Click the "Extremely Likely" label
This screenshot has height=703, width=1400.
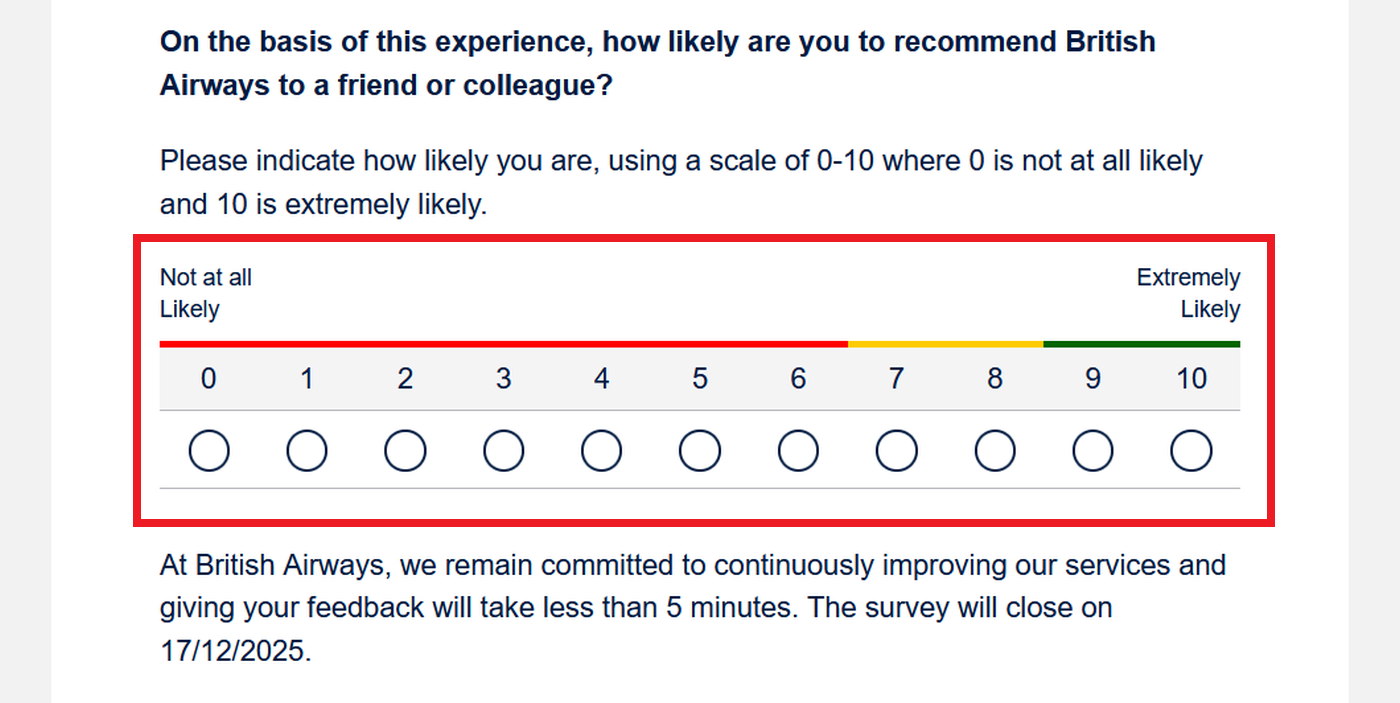click(x=1188, y=293)
